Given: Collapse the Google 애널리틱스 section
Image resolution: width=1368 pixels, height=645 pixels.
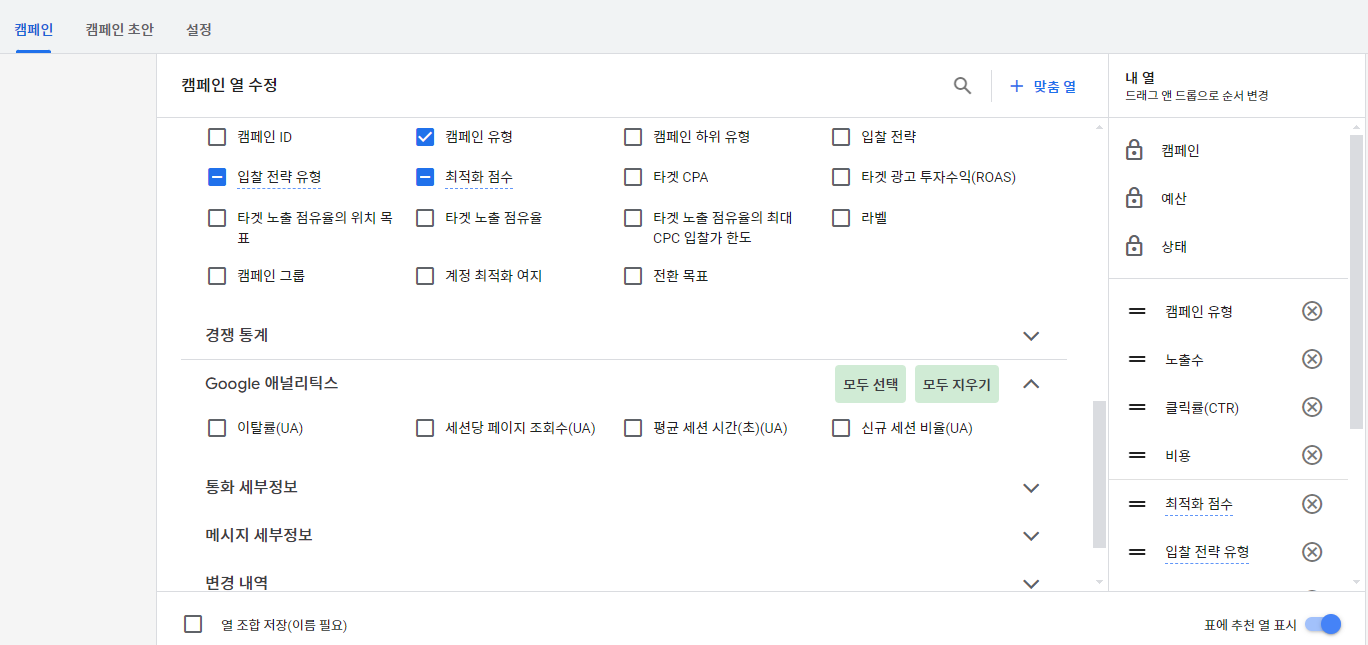Looking at the screenshot, I should tap(1032, 384).
